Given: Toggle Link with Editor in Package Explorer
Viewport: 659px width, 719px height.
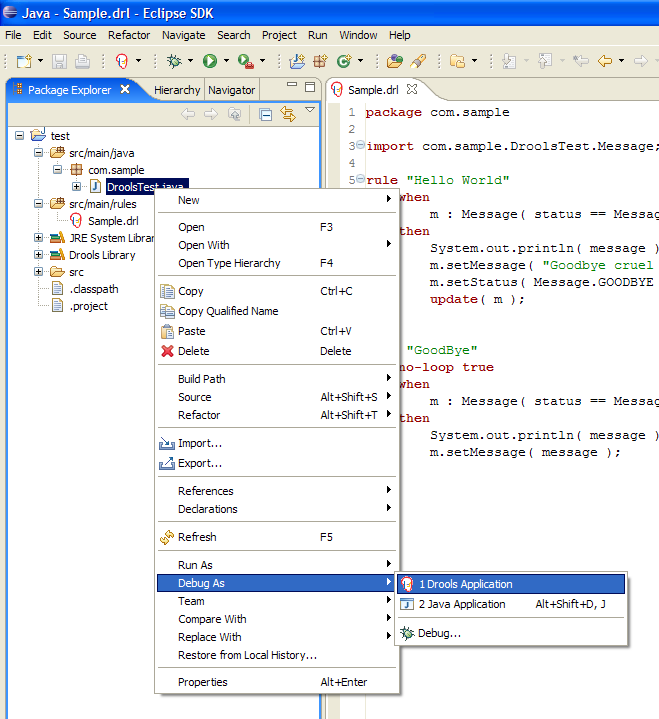Looking at the screenshot, I should click(x=288, y=114).
